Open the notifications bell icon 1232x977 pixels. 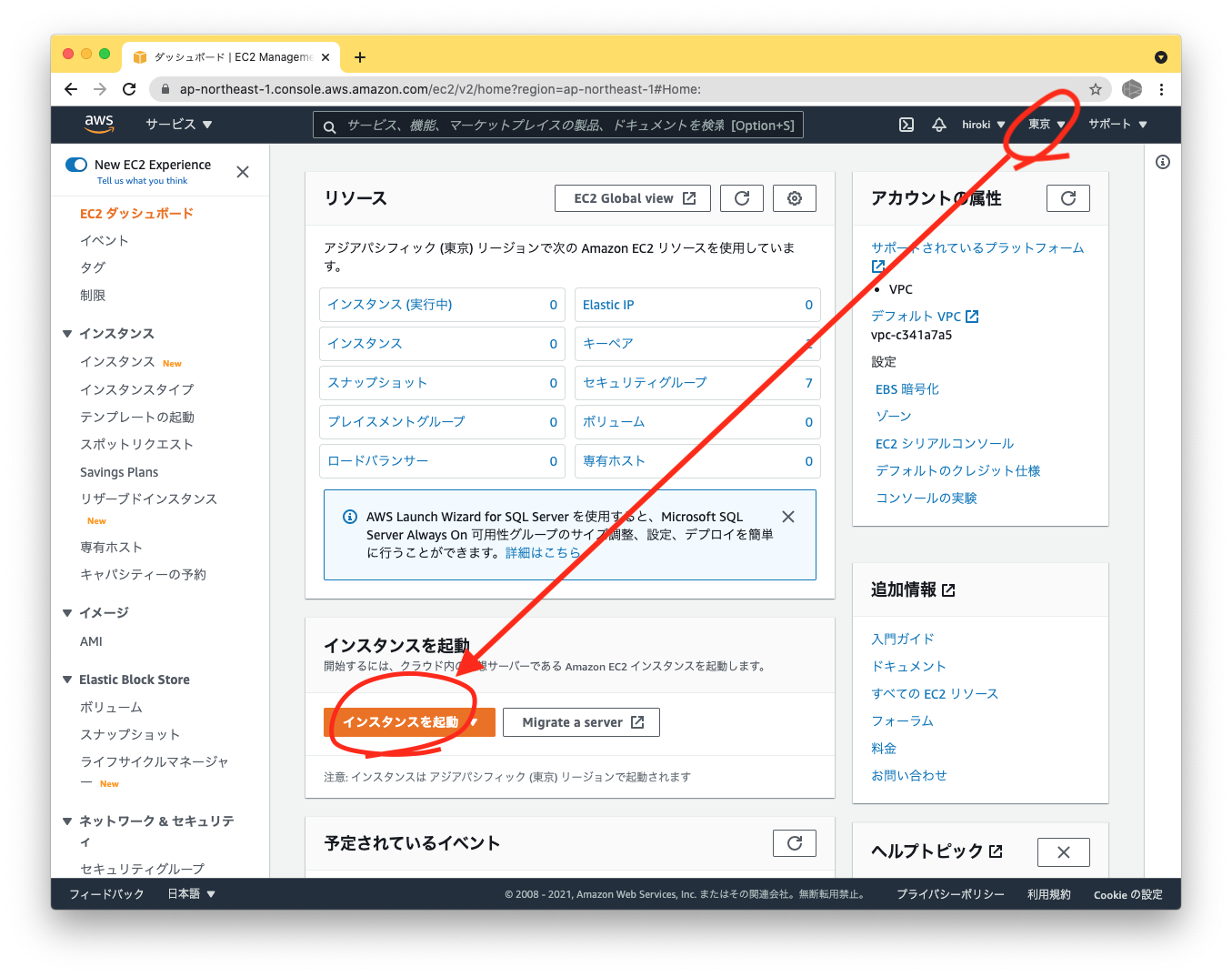point(939,125)
